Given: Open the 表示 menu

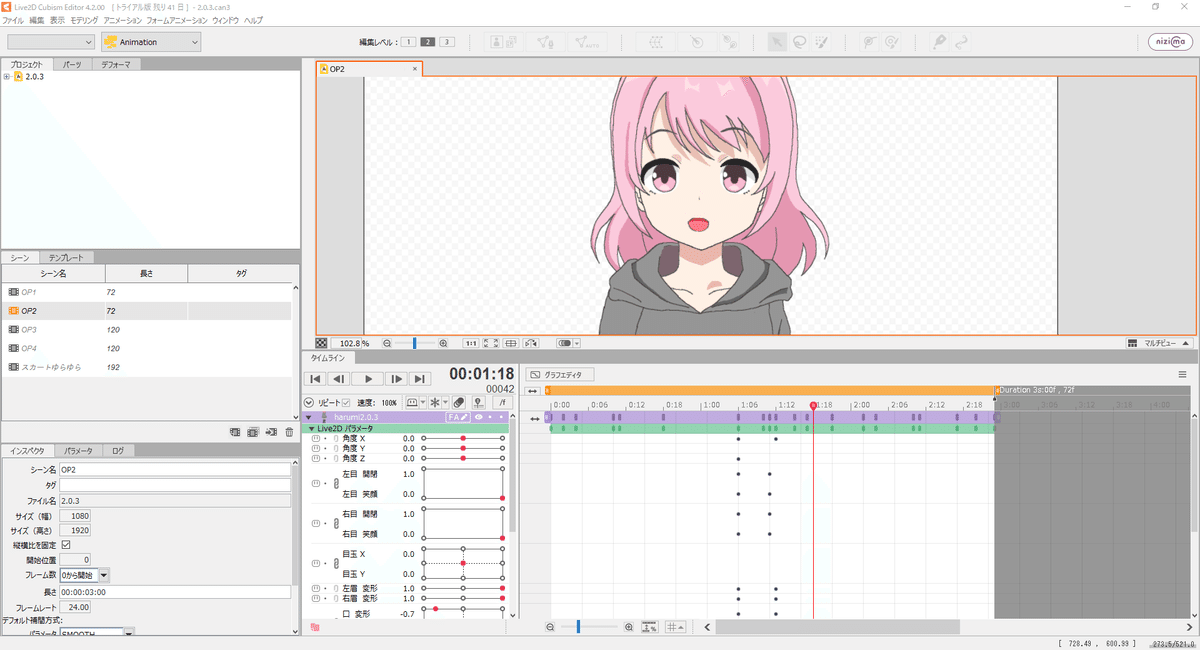Looking at the screenshot, I should pyautogui.click(x=57, y=20).
